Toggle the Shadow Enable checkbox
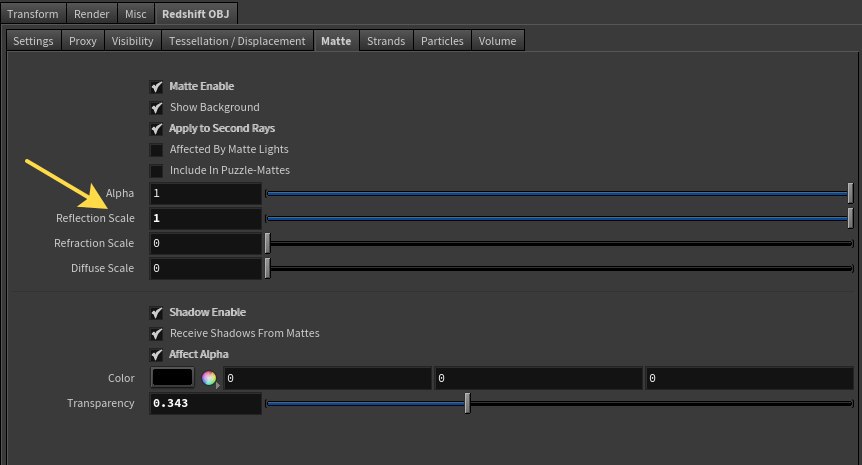 157,313
